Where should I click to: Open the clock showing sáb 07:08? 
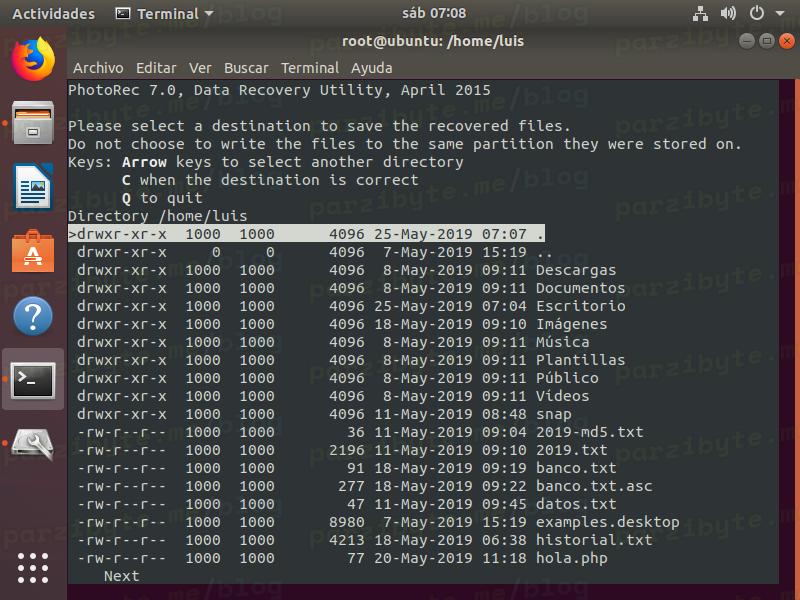coord(434,13)
